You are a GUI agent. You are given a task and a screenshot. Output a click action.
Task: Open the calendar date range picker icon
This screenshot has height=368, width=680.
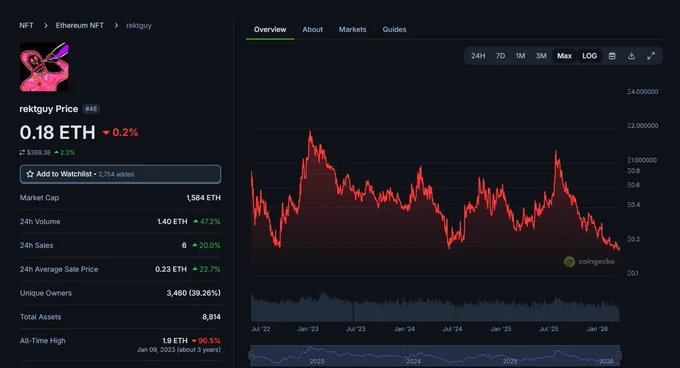tap(612, 56)
